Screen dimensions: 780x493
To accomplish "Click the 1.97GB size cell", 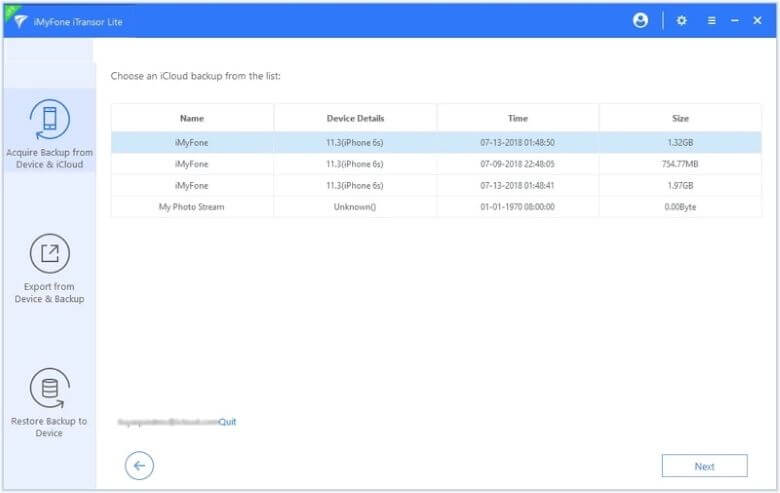I will pyautogui.click(x=680, y=186).
